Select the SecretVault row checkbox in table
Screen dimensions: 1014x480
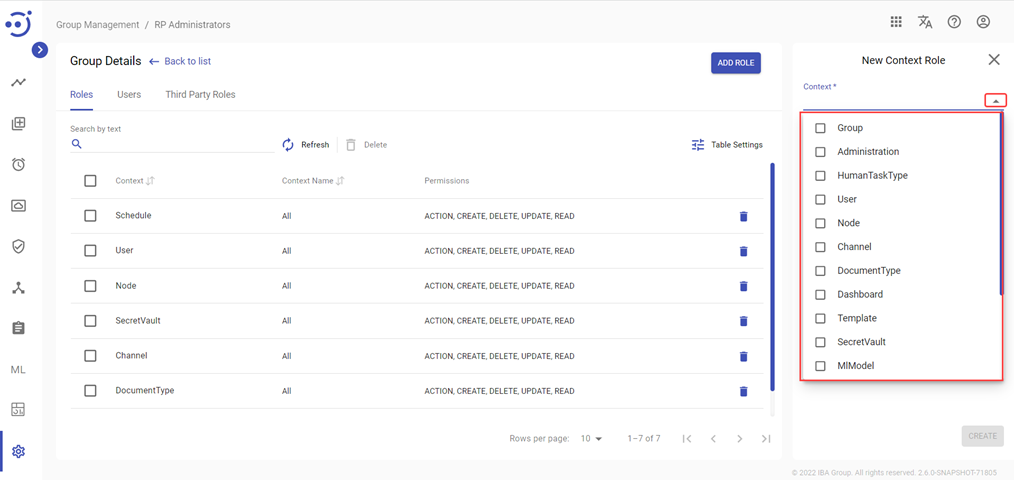coord(91,321)
